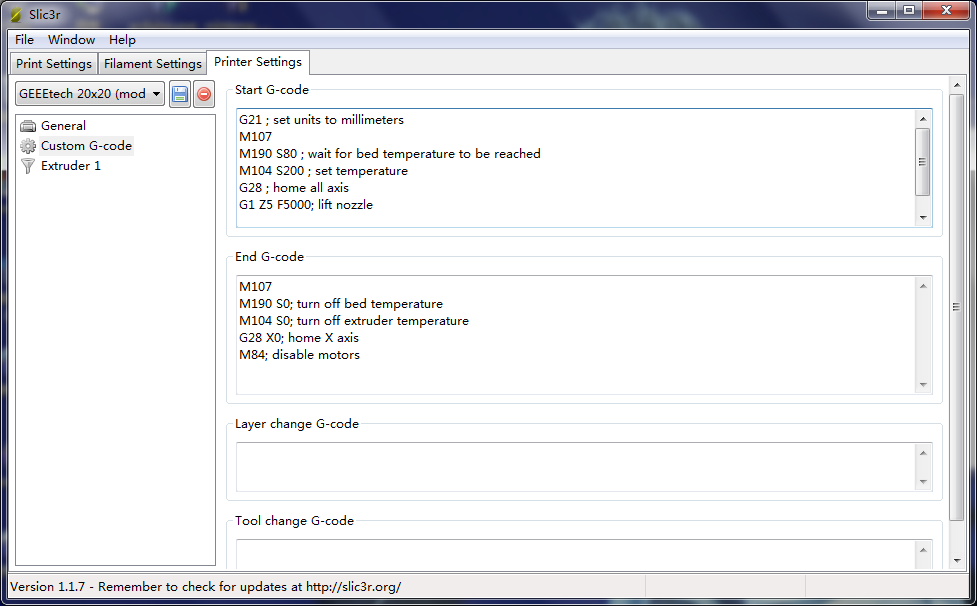
Task: Click the 'M104 S0; turn off extruder temperature' line
Action: click(354, 321)
